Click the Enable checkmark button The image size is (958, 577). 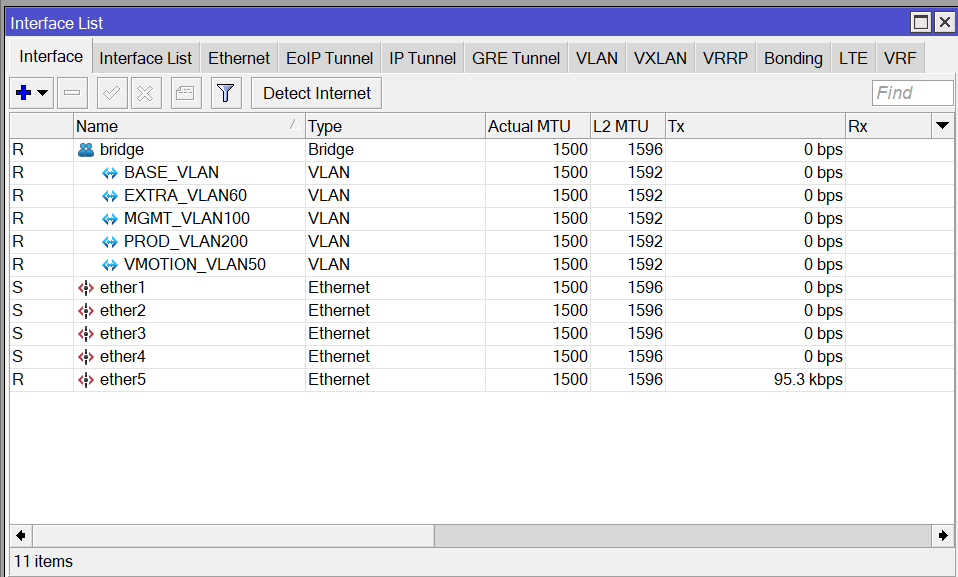click(112, 93)
